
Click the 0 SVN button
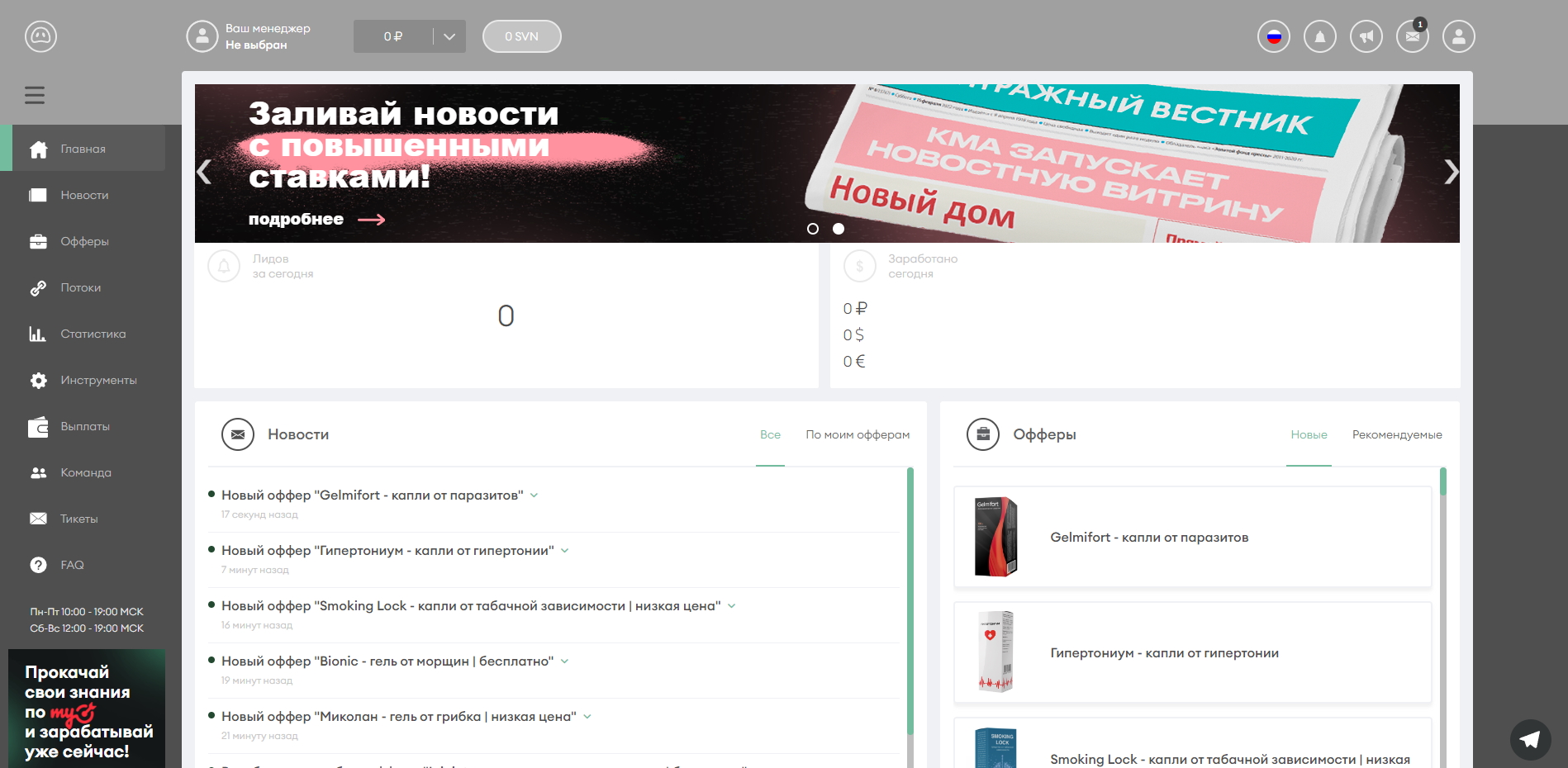522,36
